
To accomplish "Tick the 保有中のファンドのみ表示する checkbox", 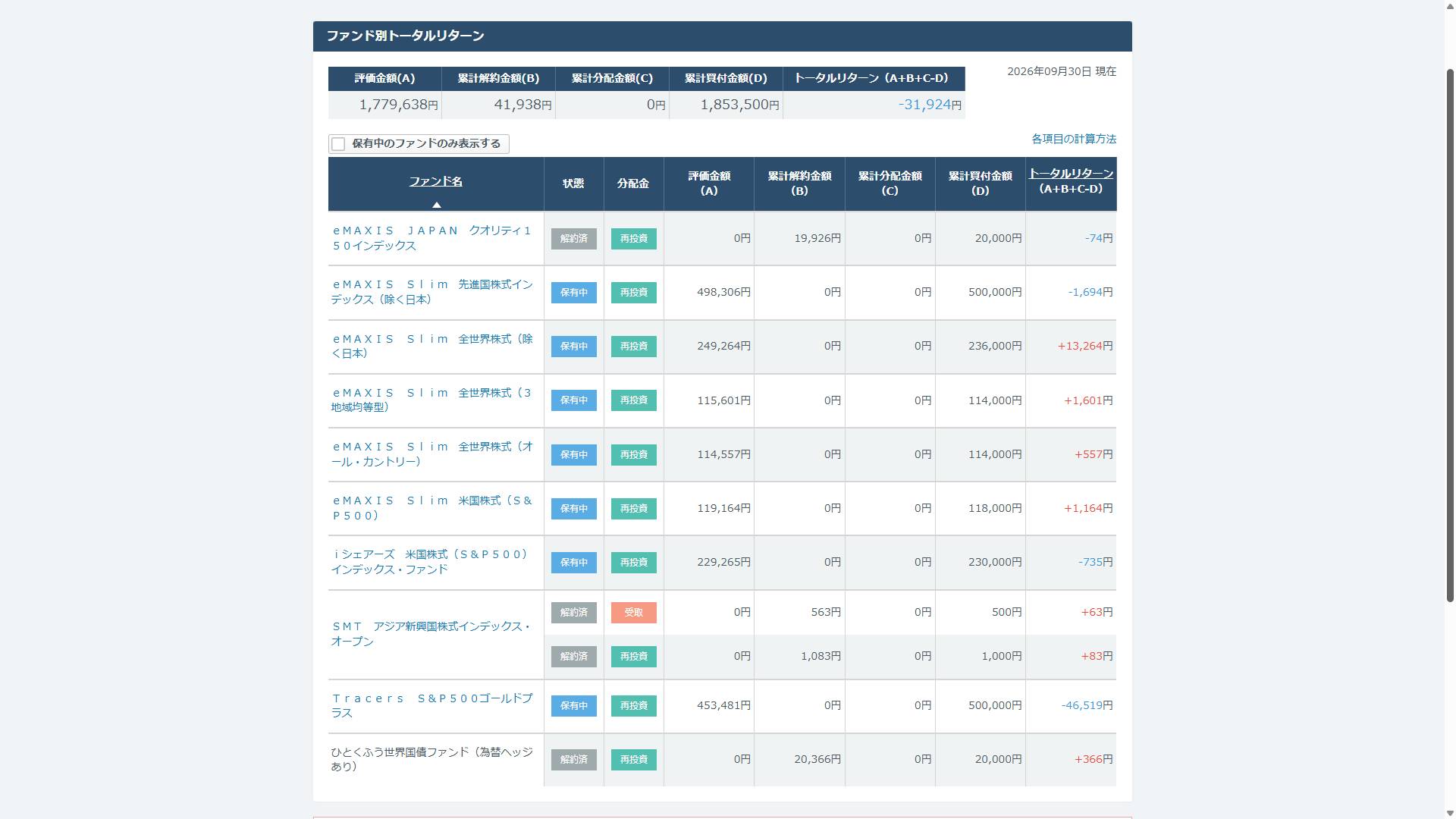I will (x=338, y=144).
